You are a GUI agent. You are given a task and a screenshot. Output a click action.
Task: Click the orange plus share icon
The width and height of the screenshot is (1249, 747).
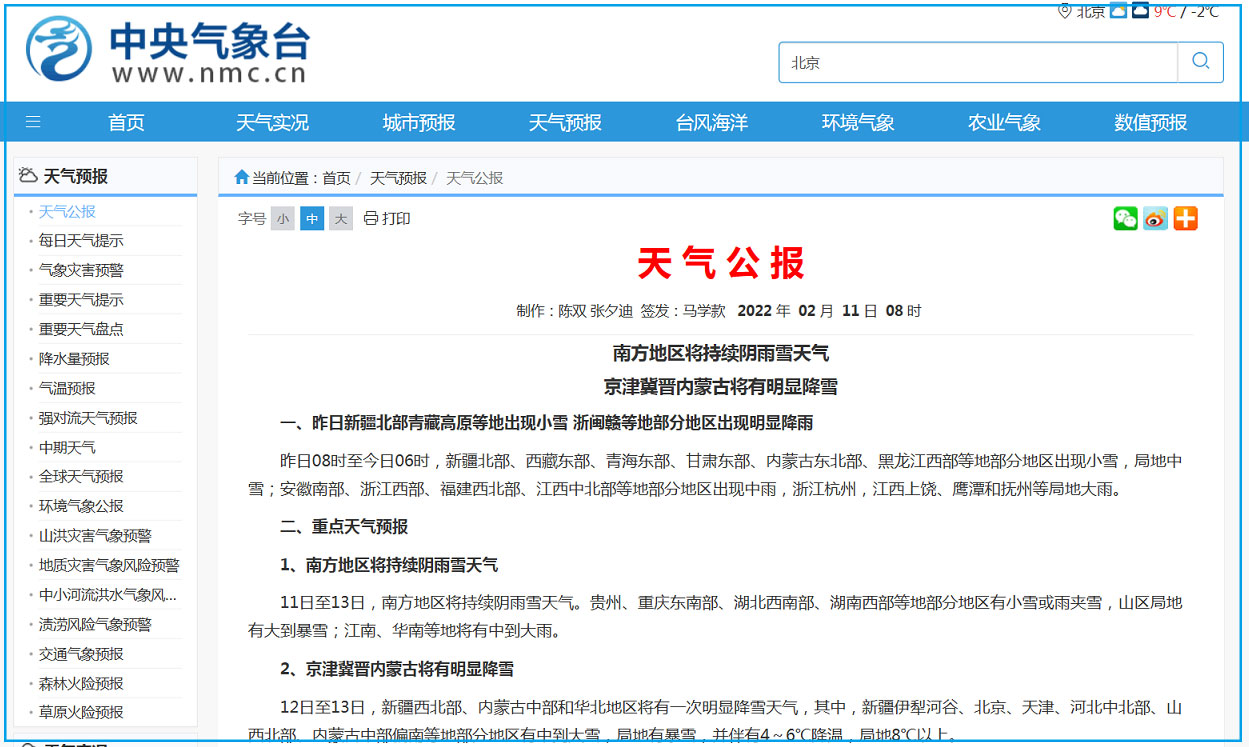pos(1185,219)
